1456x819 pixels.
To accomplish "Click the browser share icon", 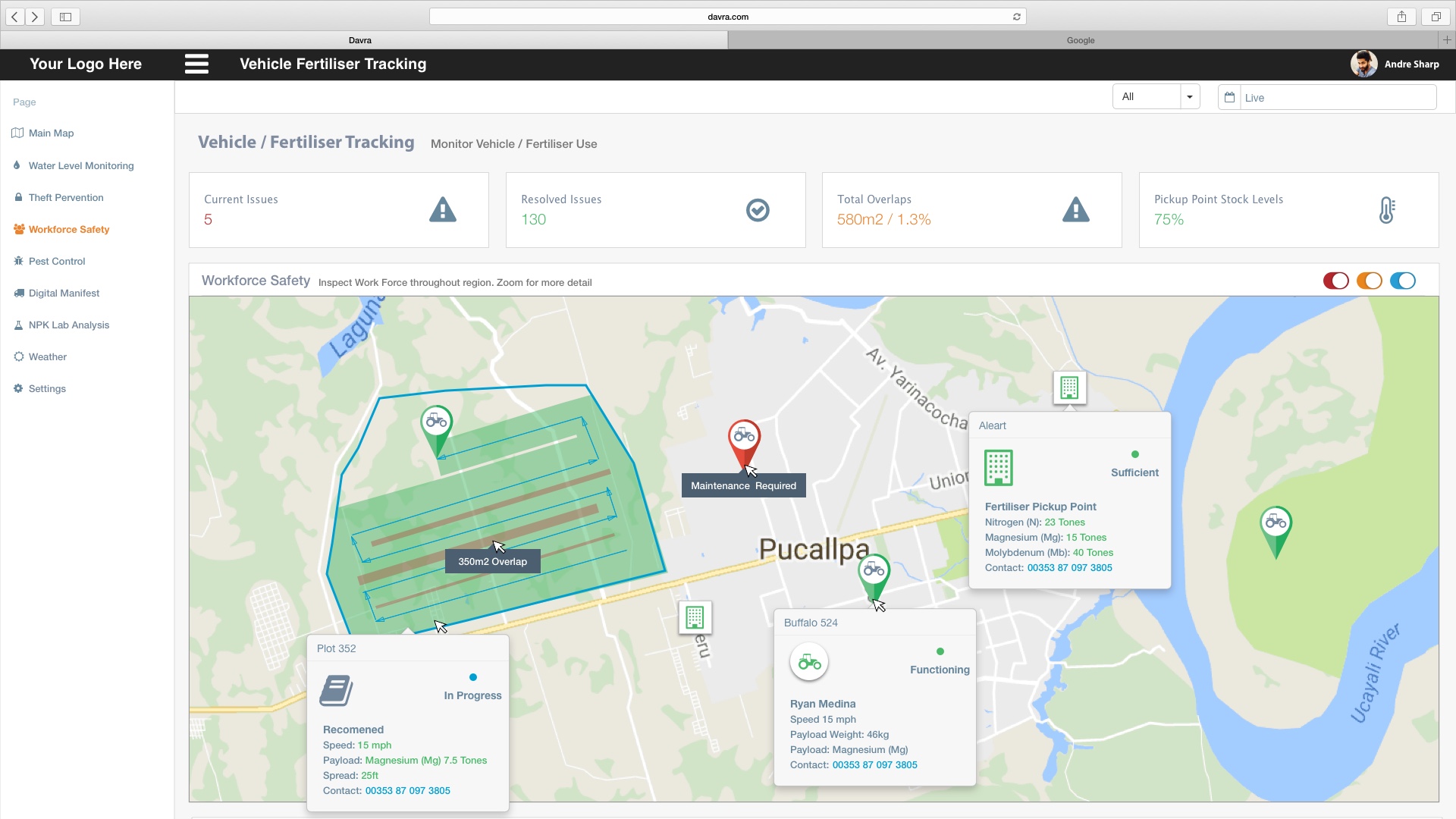I will (1401, 17).
